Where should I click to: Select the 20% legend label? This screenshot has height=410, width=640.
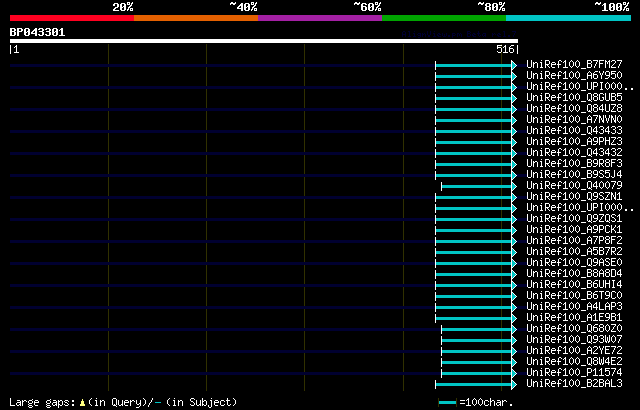pos(123,7)
